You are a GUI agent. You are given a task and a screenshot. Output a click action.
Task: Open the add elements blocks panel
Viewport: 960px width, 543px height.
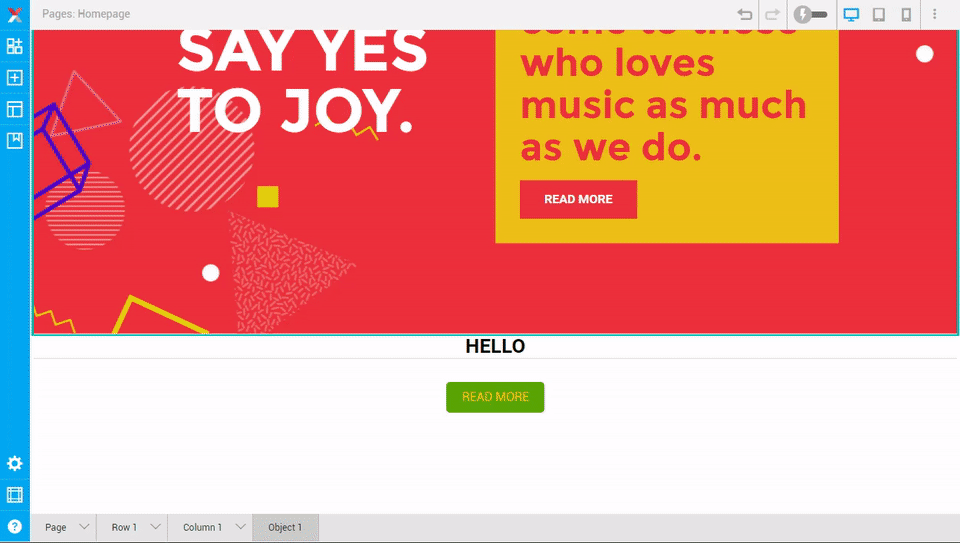(x=15, y=46)
